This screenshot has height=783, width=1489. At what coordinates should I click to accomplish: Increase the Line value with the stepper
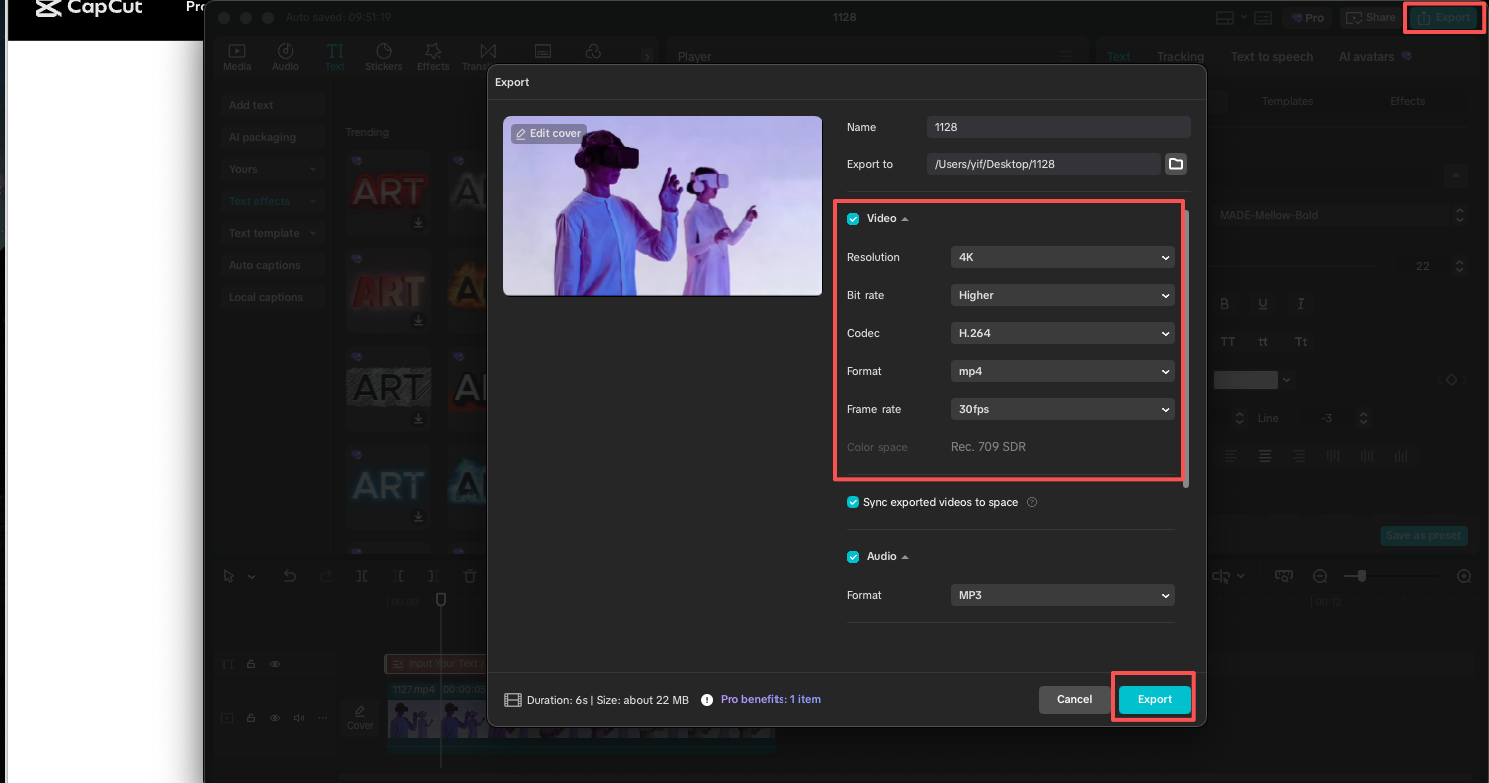click(1363, 412)
